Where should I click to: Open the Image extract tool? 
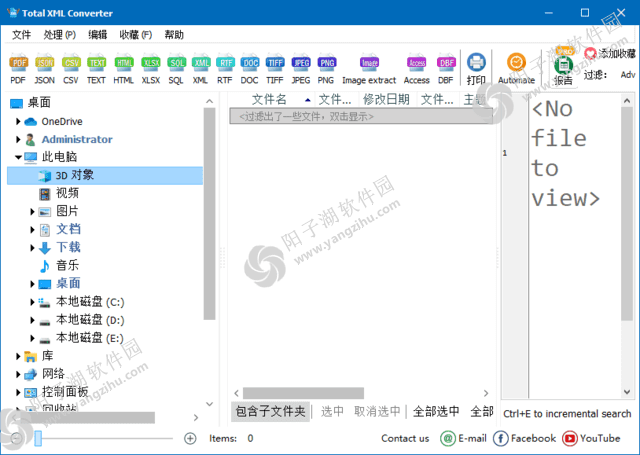pyautogui.click(x=369, y=69)
